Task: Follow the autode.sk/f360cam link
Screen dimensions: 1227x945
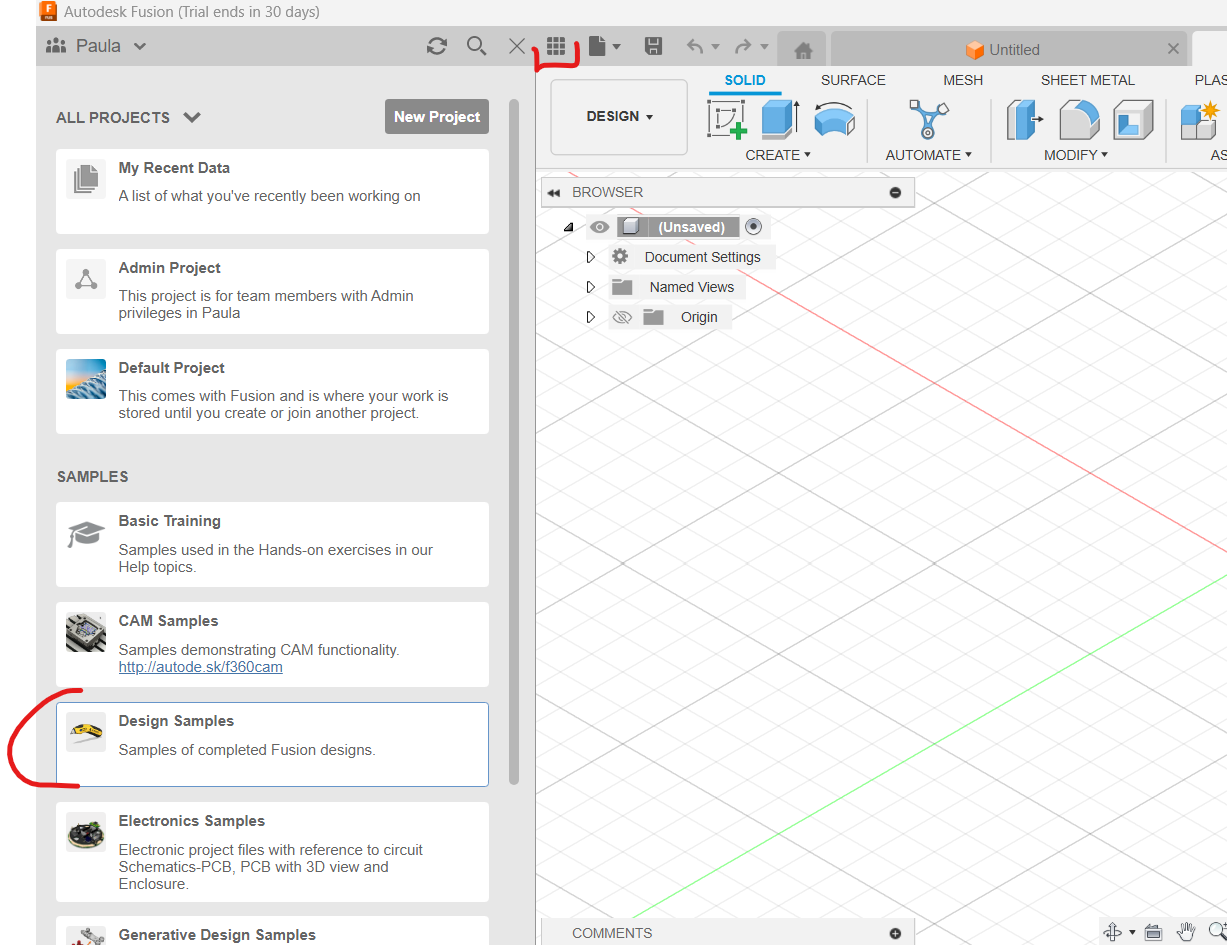Action: pos(200,667)
